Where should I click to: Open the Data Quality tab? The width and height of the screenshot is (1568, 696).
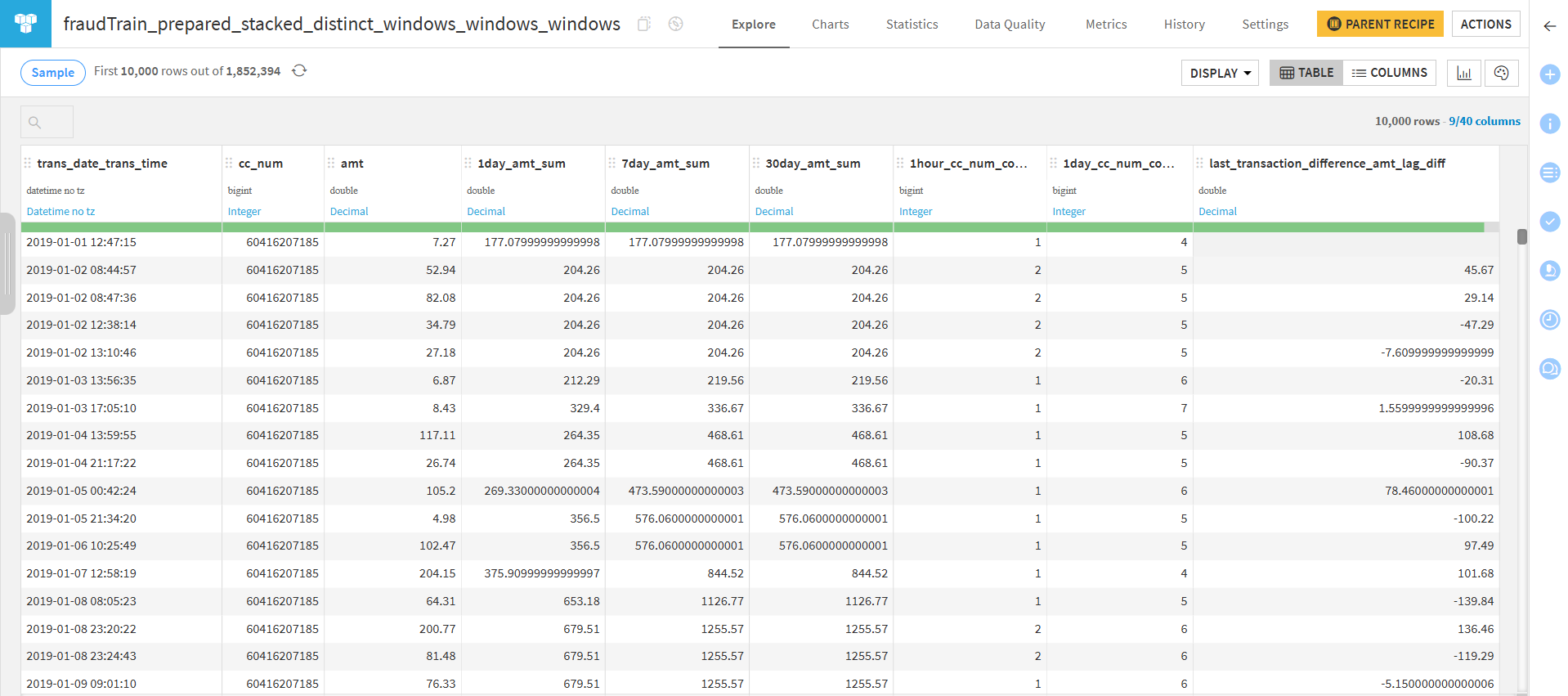point(1010,25)
